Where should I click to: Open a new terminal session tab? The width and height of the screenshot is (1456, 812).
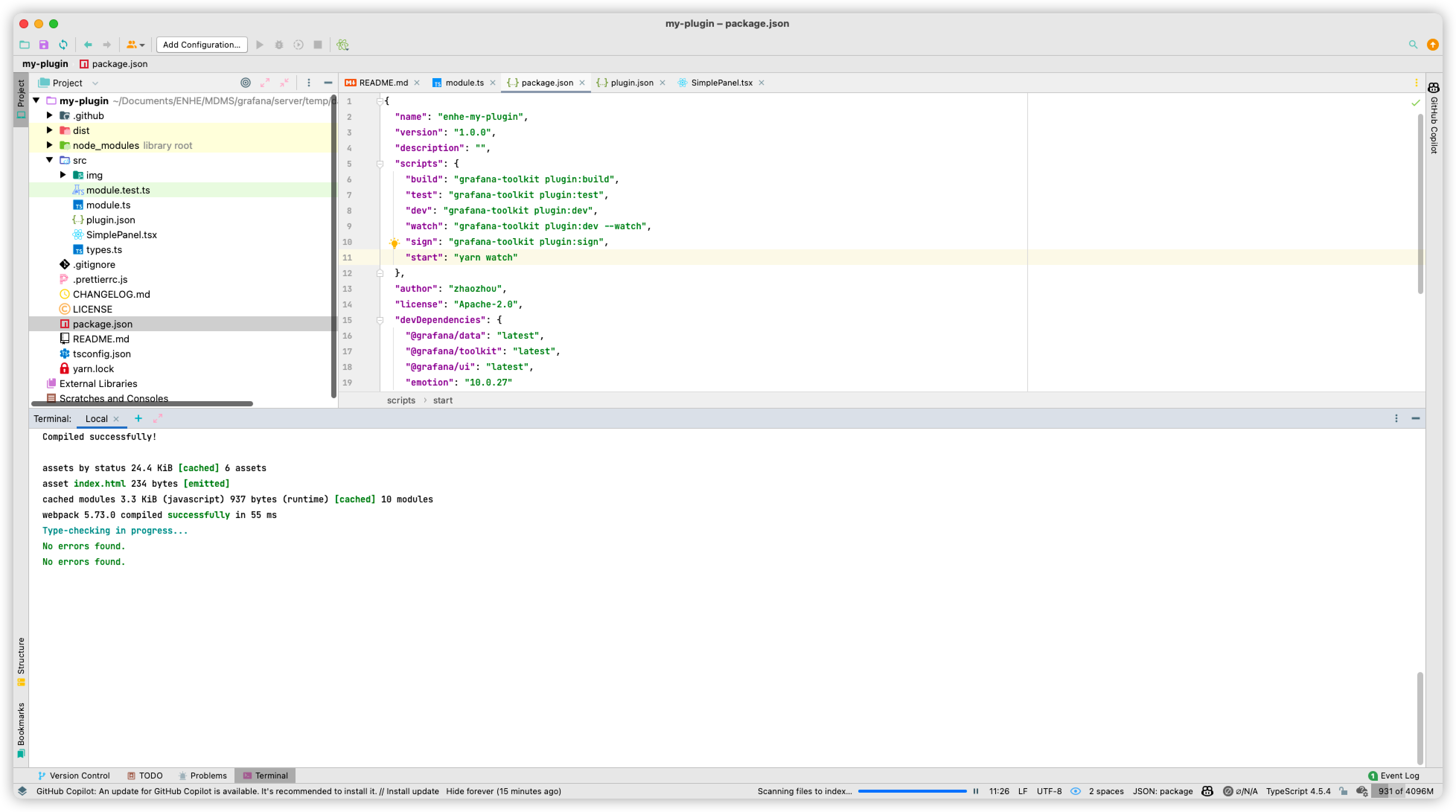(138, 418)
